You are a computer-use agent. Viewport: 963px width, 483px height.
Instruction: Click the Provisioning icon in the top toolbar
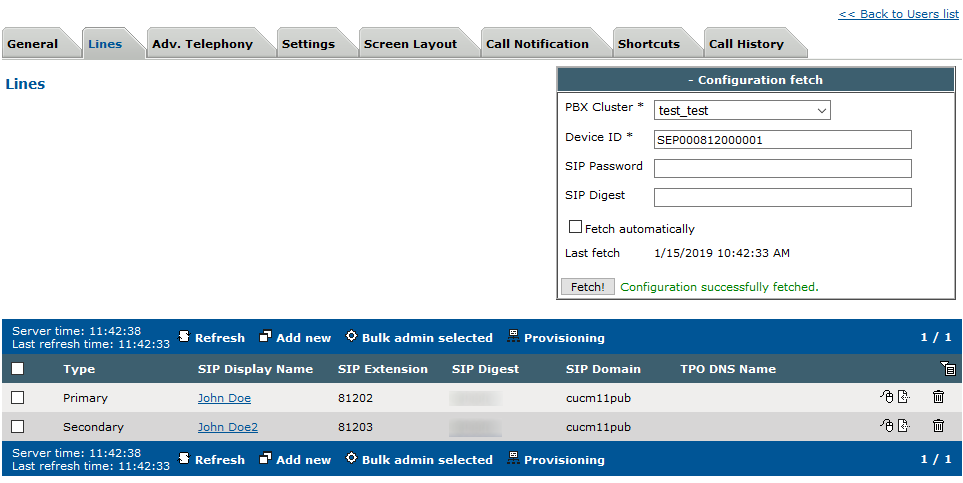(x=513, y=336)
